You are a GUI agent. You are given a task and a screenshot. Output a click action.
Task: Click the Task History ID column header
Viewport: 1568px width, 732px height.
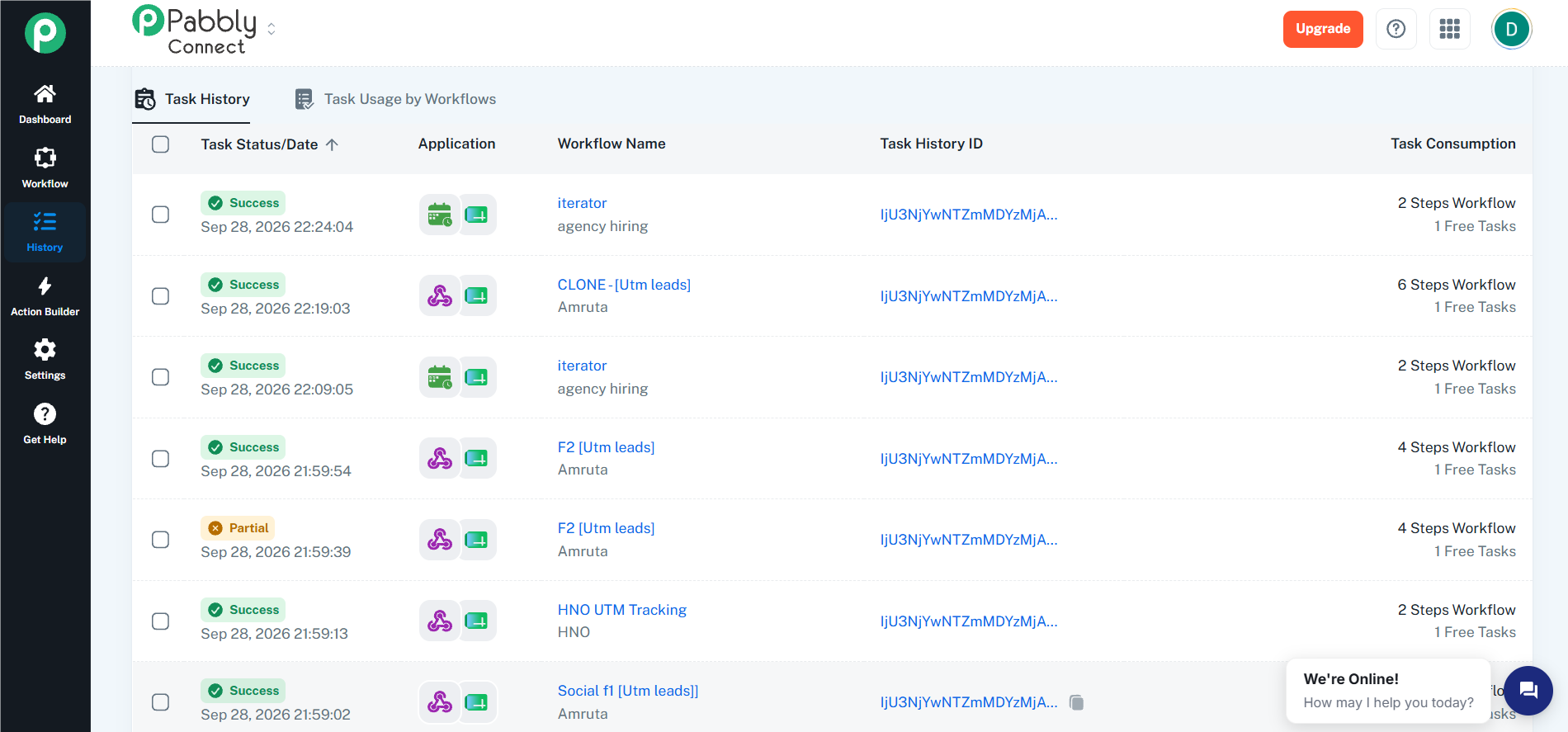pyautogui.click(x=931, y=144)
